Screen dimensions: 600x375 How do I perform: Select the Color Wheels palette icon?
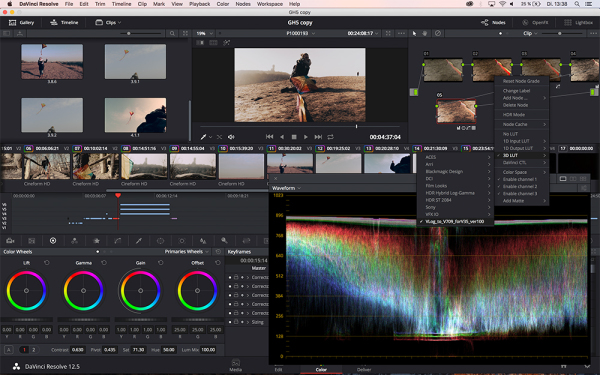coord(53,240)
